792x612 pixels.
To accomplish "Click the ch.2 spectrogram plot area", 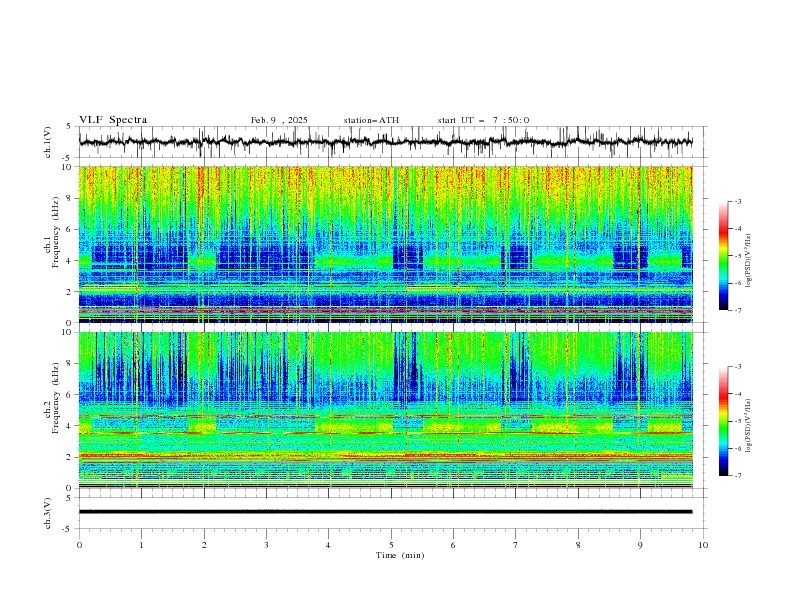I will tap(385, 410).
